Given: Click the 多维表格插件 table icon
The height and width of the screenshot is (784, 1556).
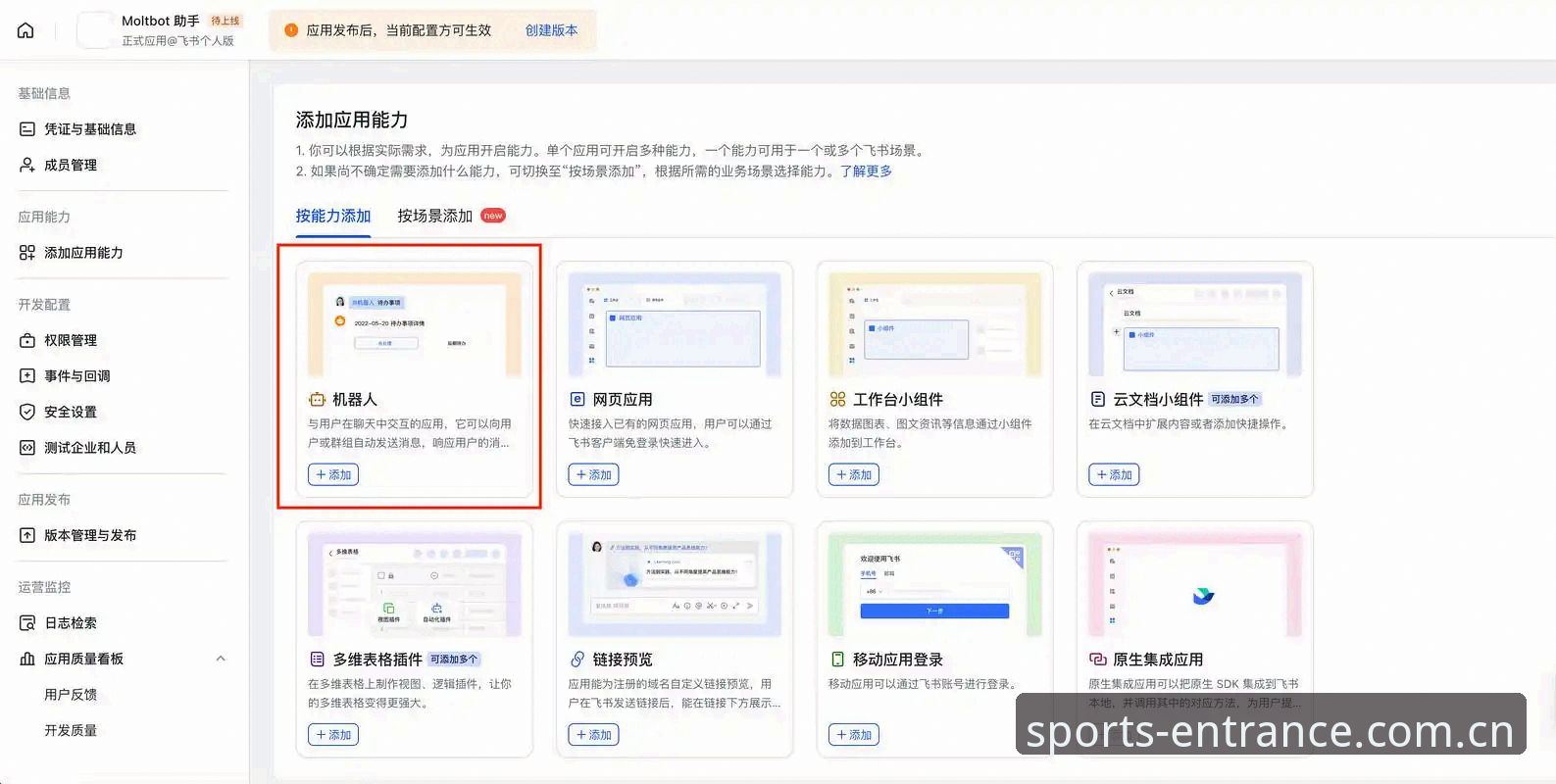Looking at the screenshot, I should [x=317, y=659].
